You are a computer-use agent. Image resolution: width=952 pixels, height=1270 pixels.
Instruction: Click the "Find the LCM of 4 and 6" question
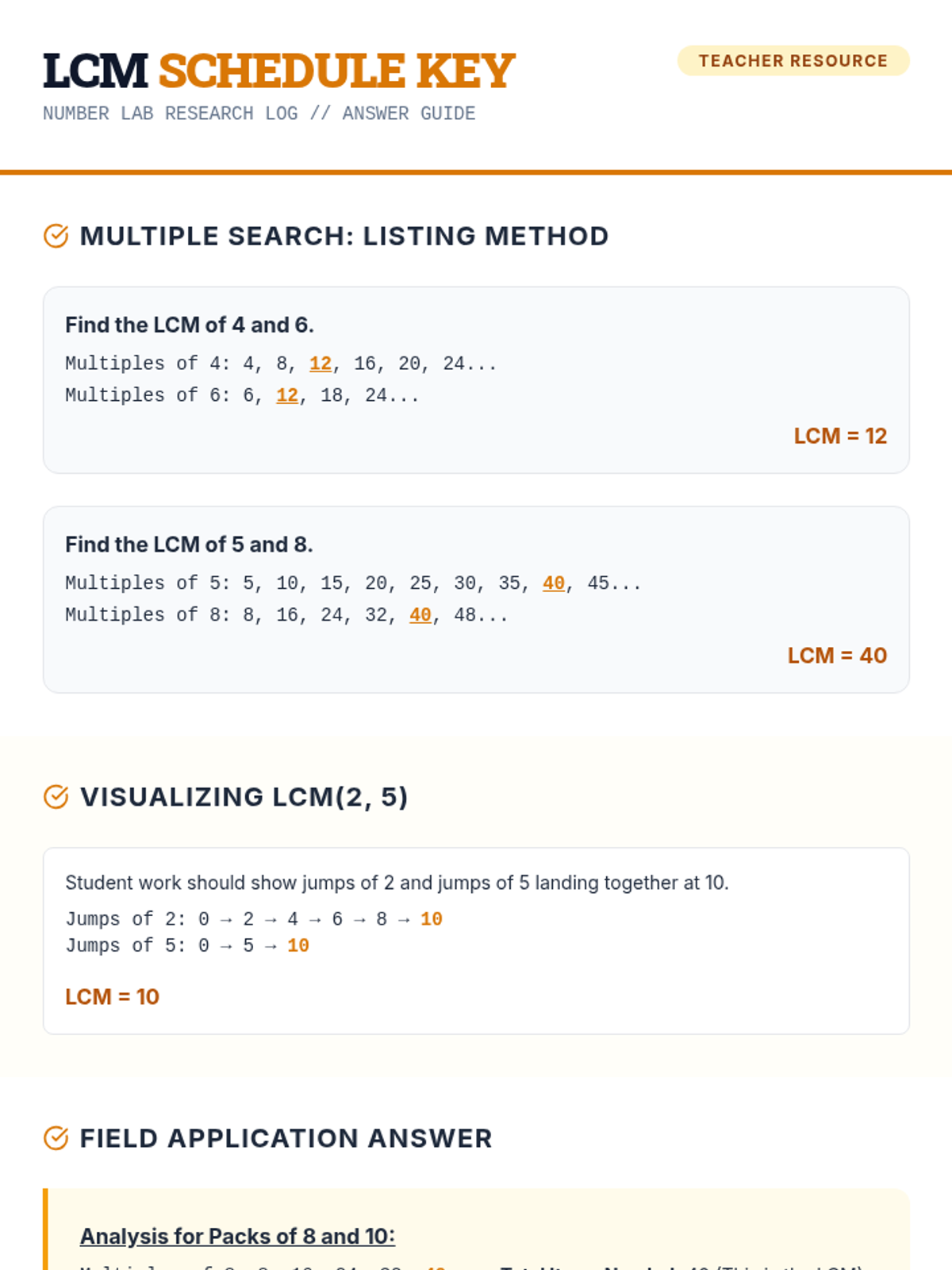click(x=190, y=325)
